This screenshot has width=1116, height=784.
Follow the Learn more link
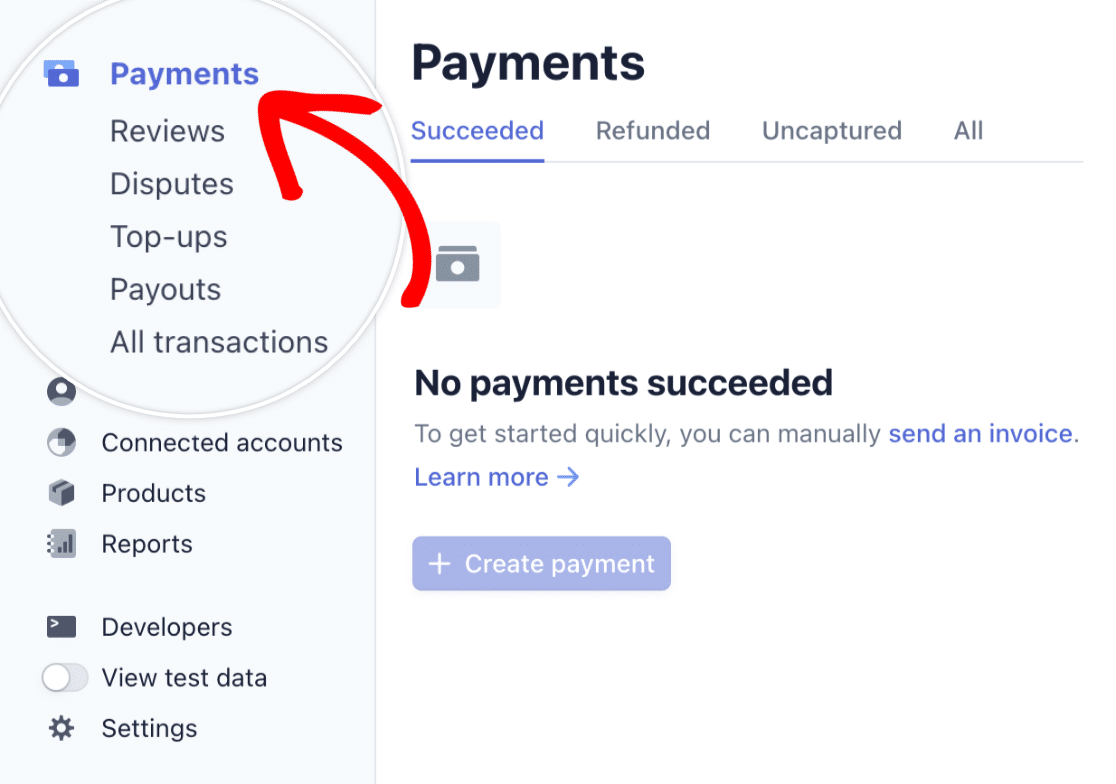tap(497, 477)
